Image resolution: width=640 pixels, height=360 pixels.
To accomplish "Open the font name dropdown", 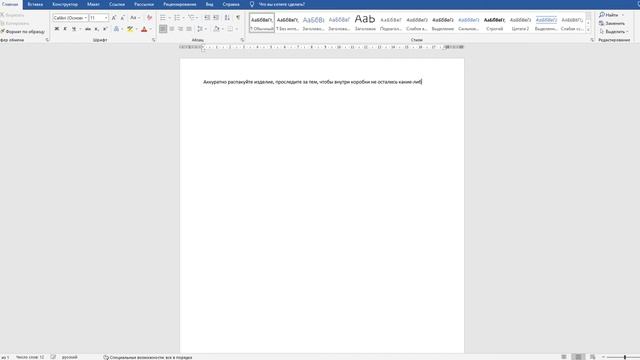I will pyautogui.click(x=86, y=18).
